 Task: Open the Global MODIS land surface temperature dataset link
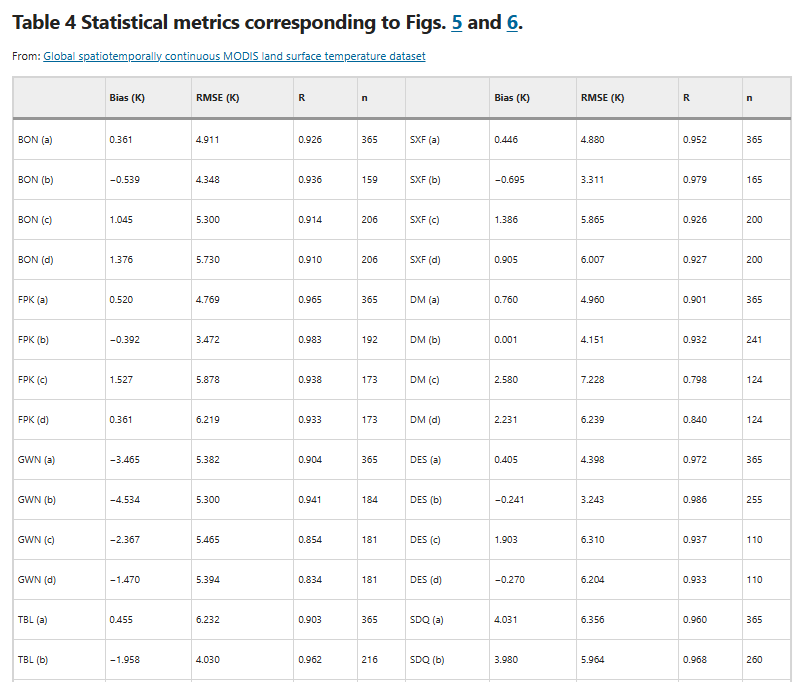tap(234, 56)
